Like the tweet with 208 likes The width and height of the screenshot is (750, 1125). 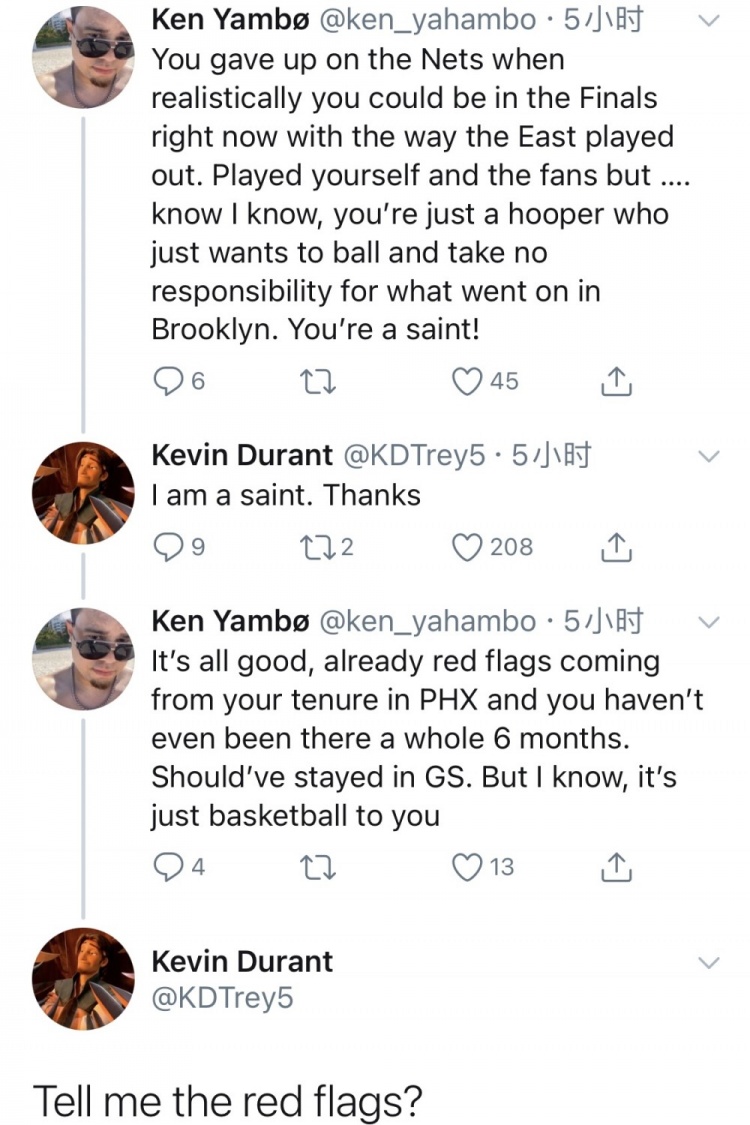[466, 547]
